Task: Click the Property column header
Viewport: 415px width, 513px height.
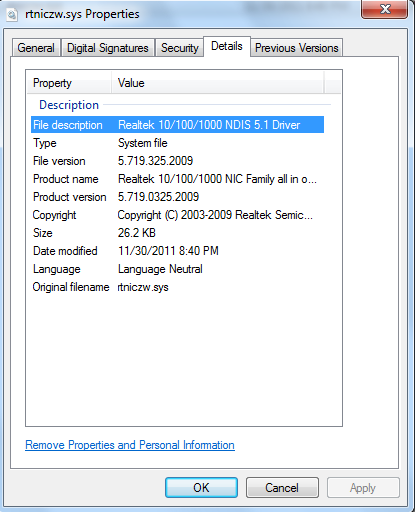Action: pyautogui.click(x=69, y=83)
